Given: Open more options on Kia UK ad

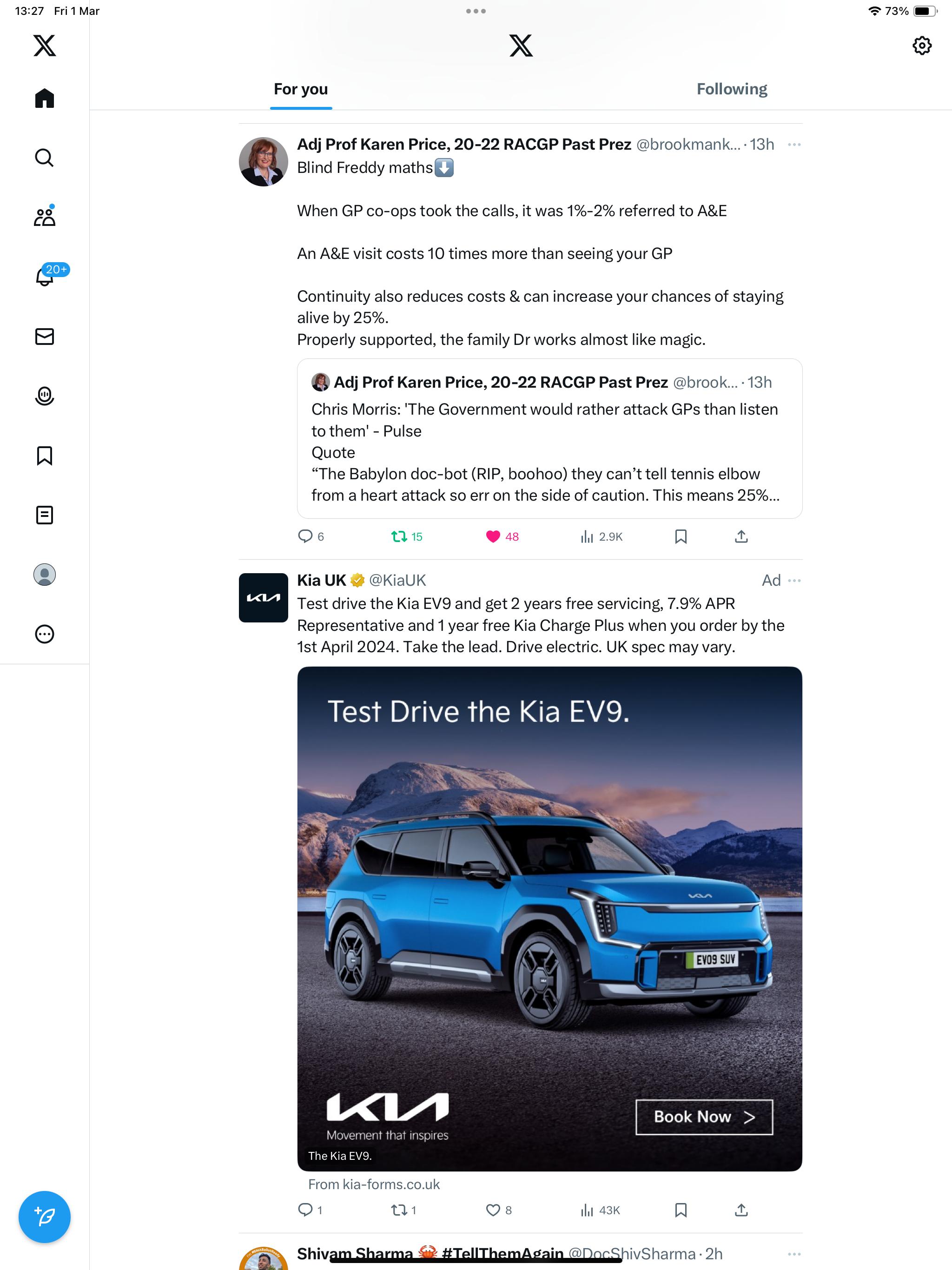Looking at the screenshot, I should pyautogui.click(x=794, y=581).
